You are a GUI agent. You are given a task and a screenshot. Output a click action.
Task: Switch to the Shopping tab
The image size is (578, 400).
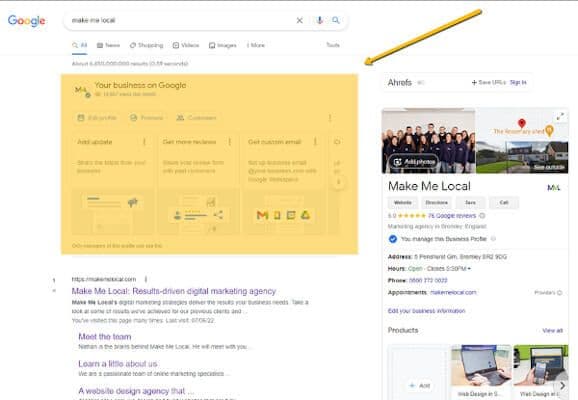[146, 45]
